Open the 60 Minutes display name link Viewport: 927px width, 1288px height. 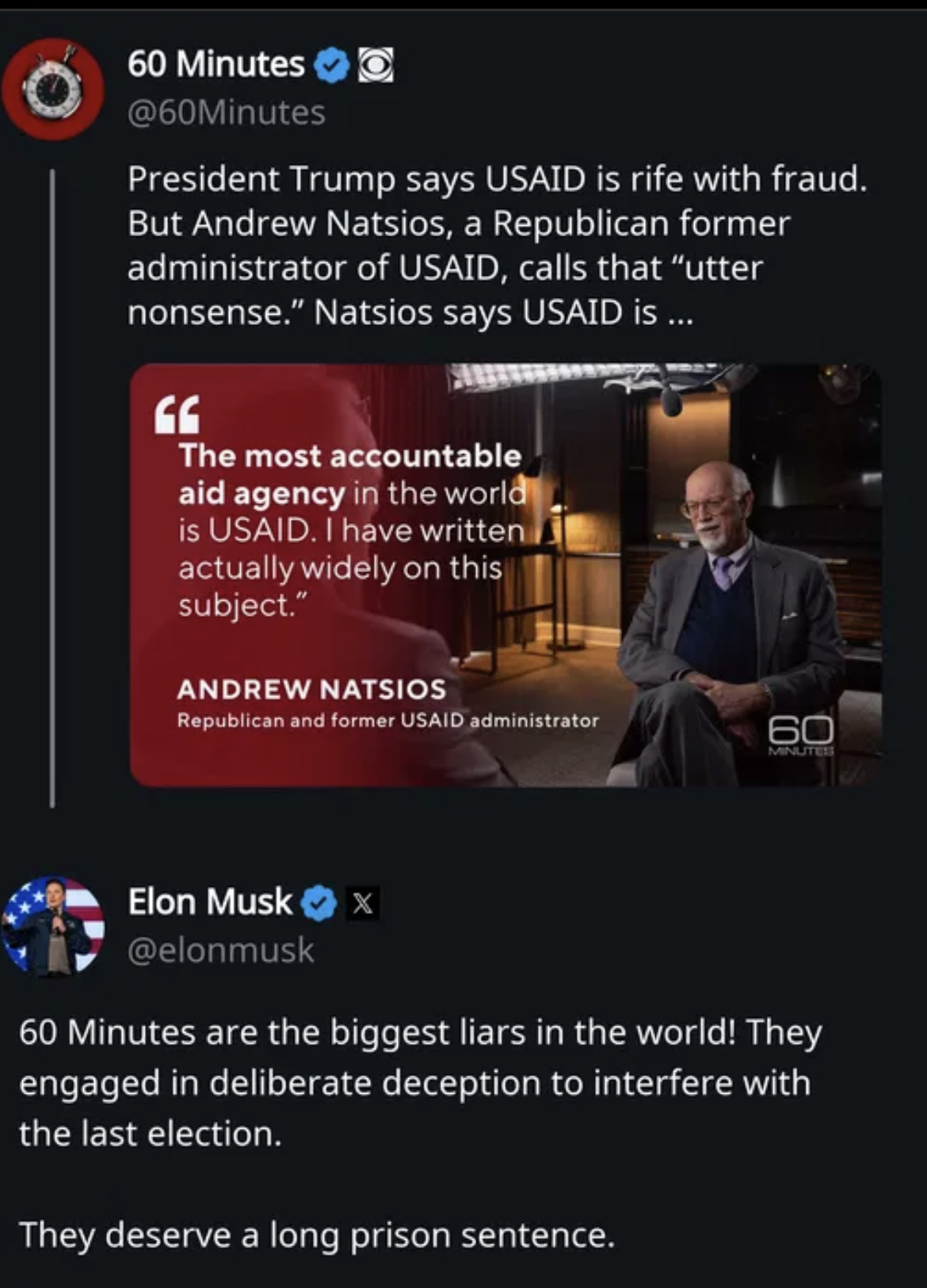click(x=216, y=64)
